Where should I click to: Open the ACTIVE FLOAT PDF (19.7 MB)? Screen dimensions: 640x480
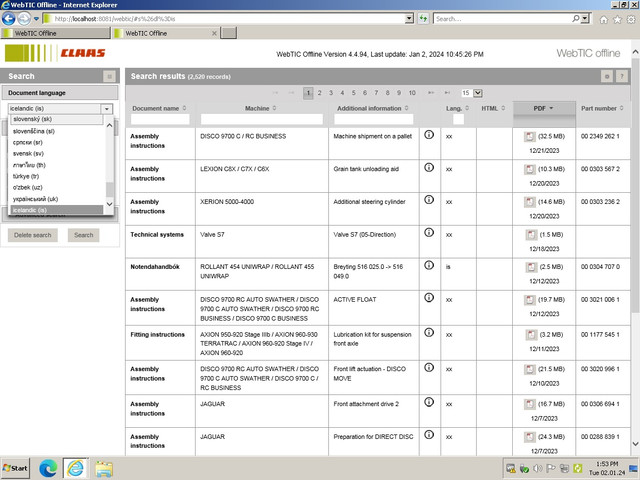pyautogui.click(x=529, y=300)
